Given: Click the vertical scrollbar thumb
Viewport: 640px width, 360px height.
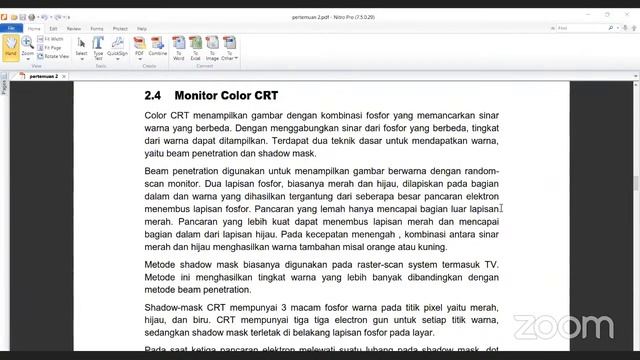Looking at the screenshot, I should (x=636, y=183).
